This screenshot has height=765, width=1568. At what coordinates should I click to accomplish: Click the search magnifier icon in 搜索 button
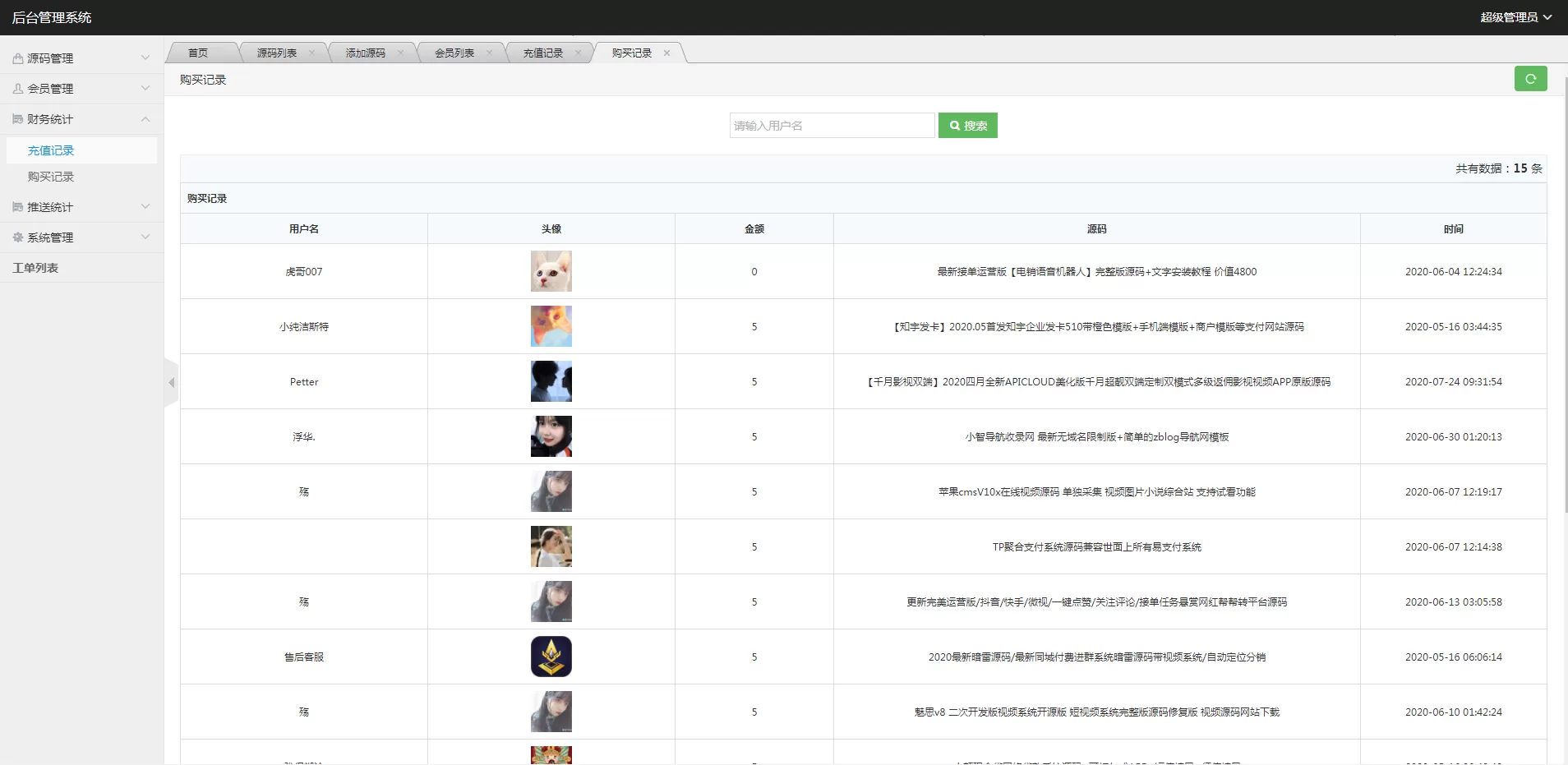tap(953, 125)
